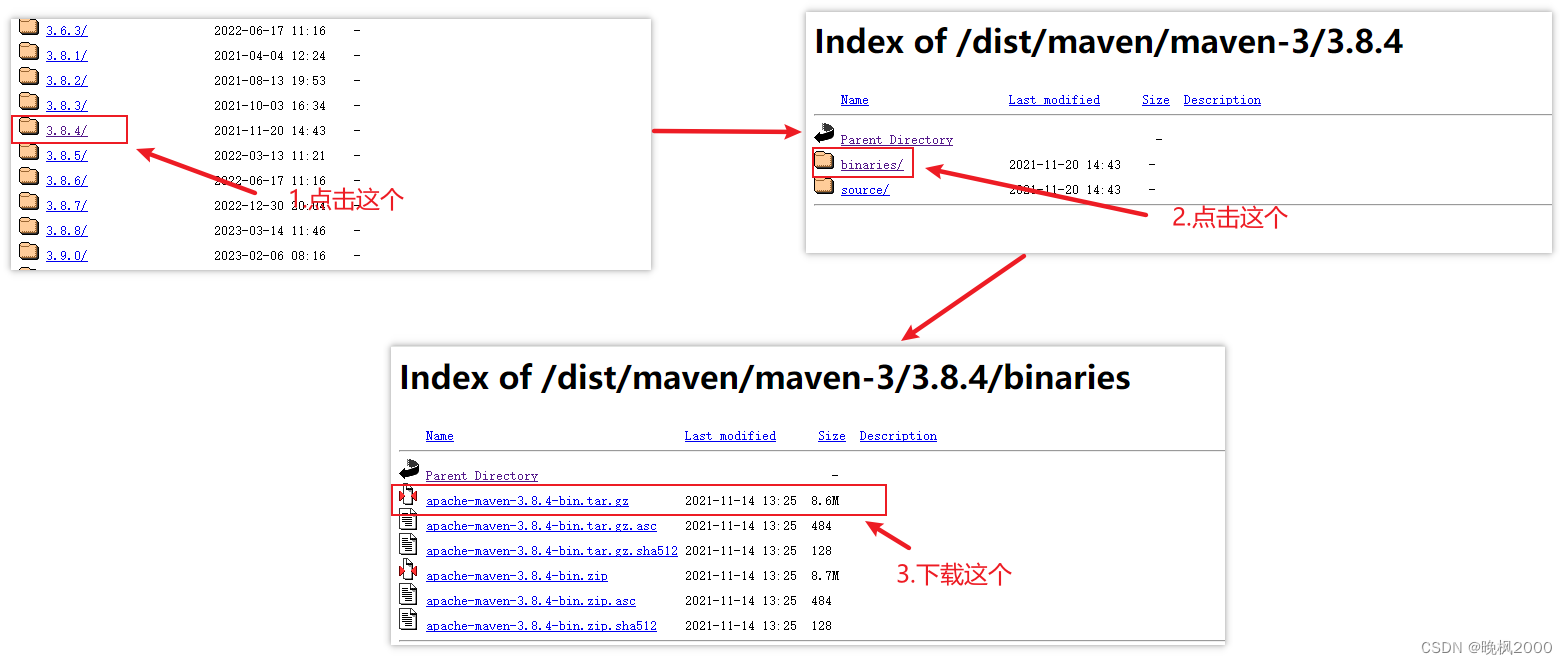Screen dimensions: 1567x664
Task: Click date 2021-11-20 14:43 in binaries/ row
Action: point(1065,165)
